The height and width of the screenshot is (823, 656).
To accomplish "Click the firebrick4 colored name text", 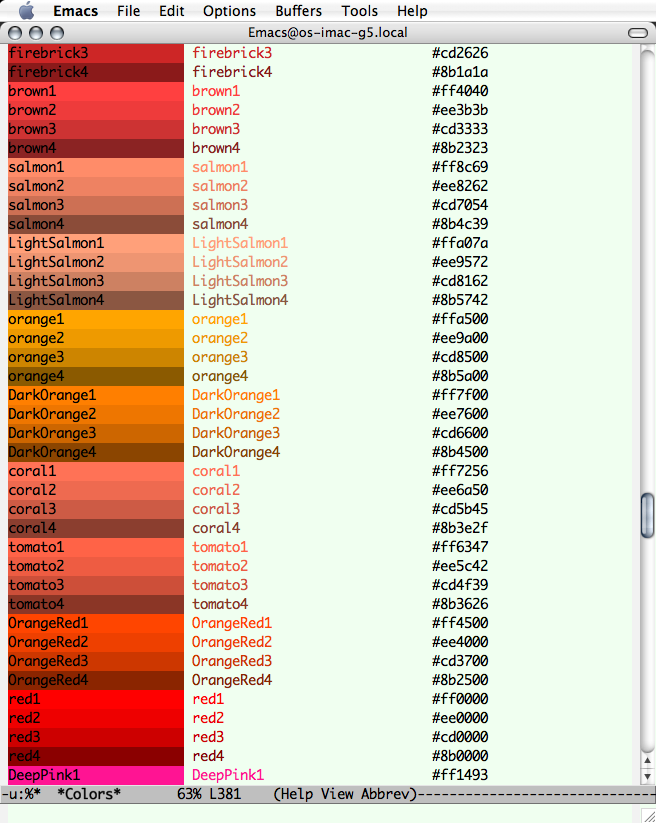I will coord(232,72).
